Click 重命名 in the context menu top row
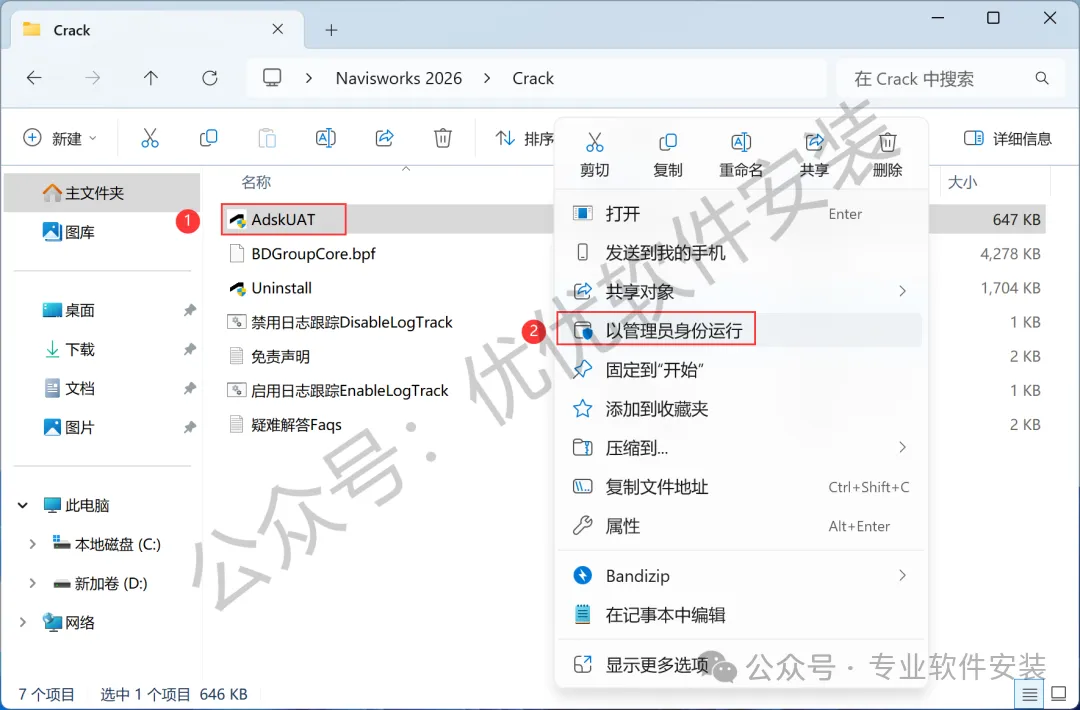Viewport: 1080px width, 710px height. [x=741, y=155]
